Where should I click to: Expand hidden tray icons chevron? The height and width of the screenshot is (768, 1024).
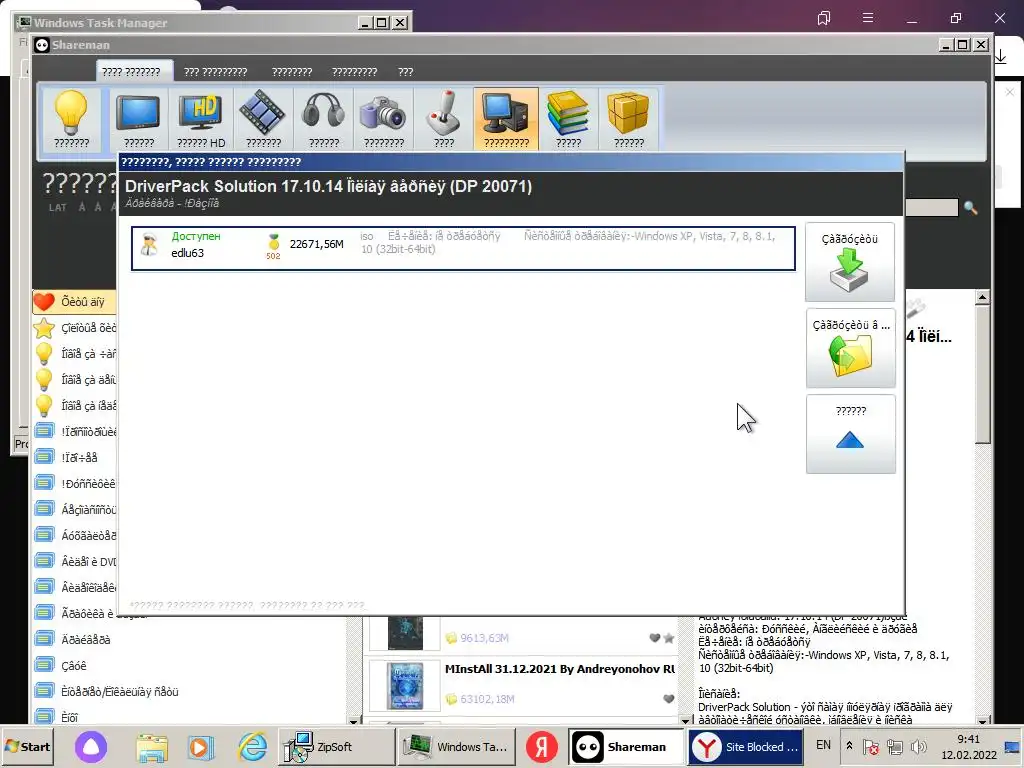click(x=848, y=745)
